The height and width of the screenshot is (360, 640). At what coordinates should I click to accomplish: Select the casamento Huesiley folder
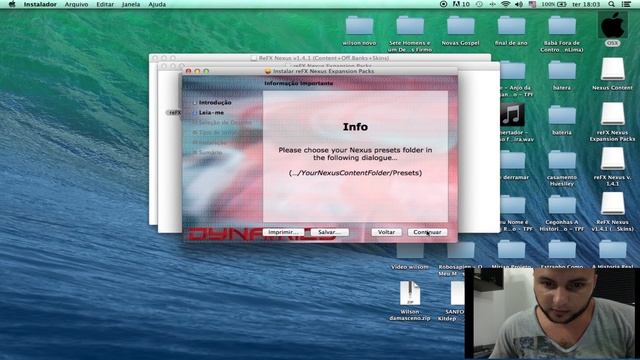click(562, 160)
